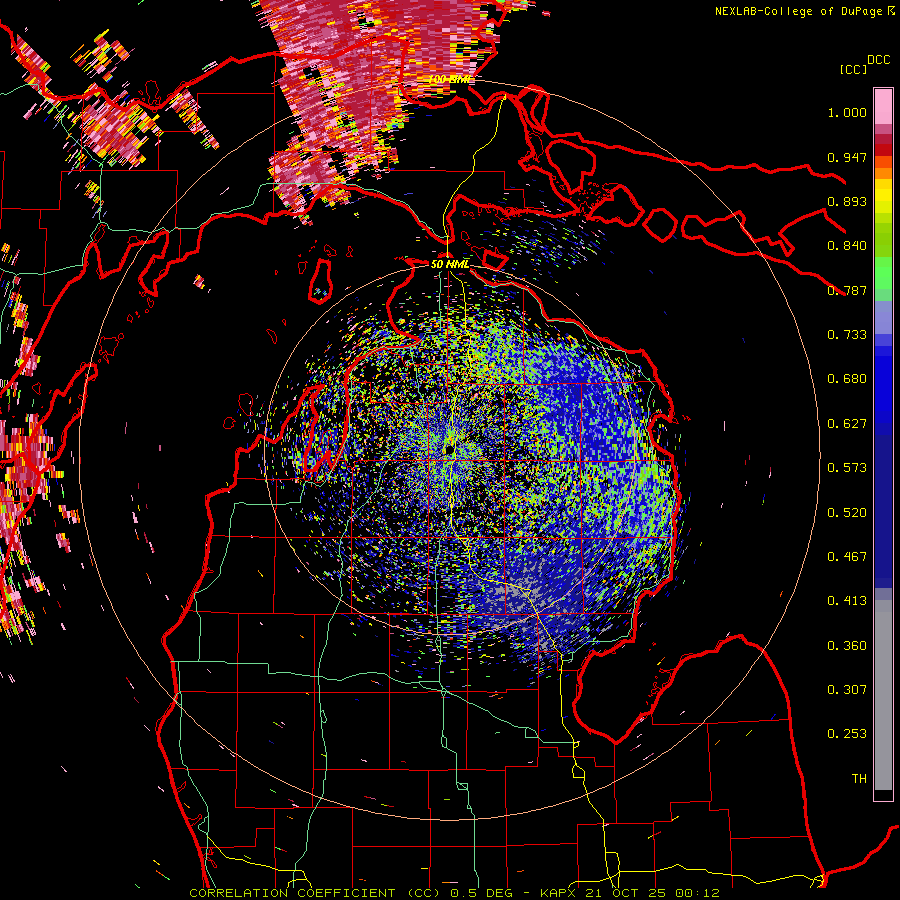Select the 0.787 scale value

click(847, 290)
